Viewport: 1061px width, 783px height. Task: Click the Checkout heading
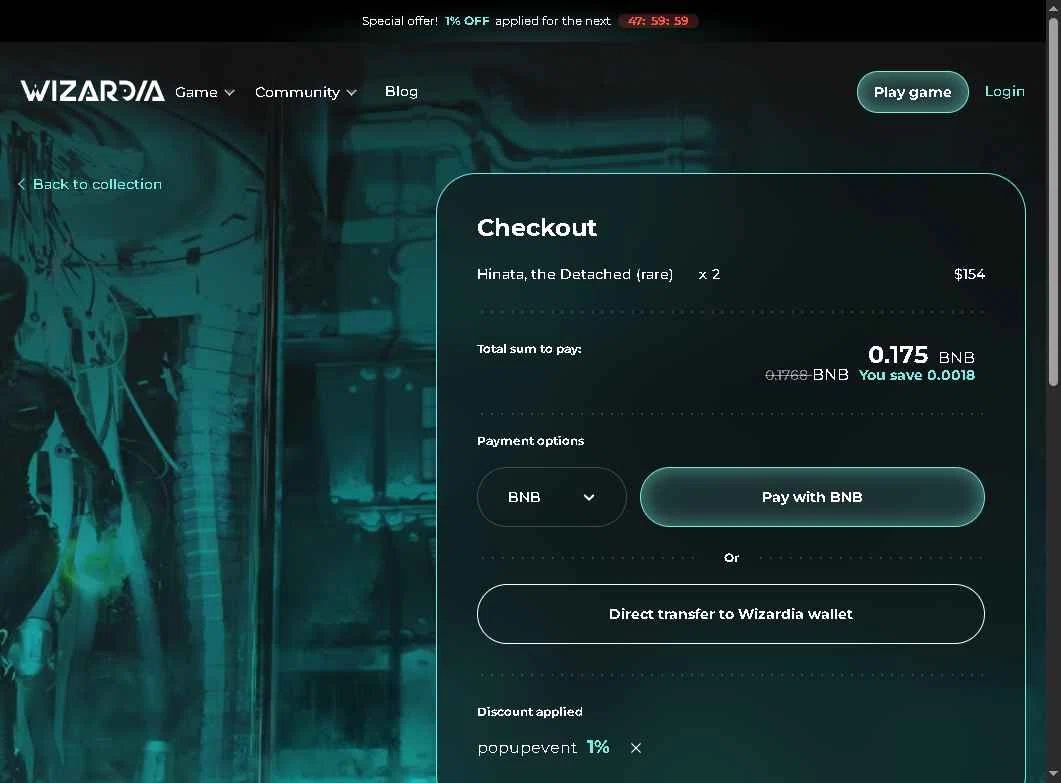pyautogui.click(x=537, y=227)
